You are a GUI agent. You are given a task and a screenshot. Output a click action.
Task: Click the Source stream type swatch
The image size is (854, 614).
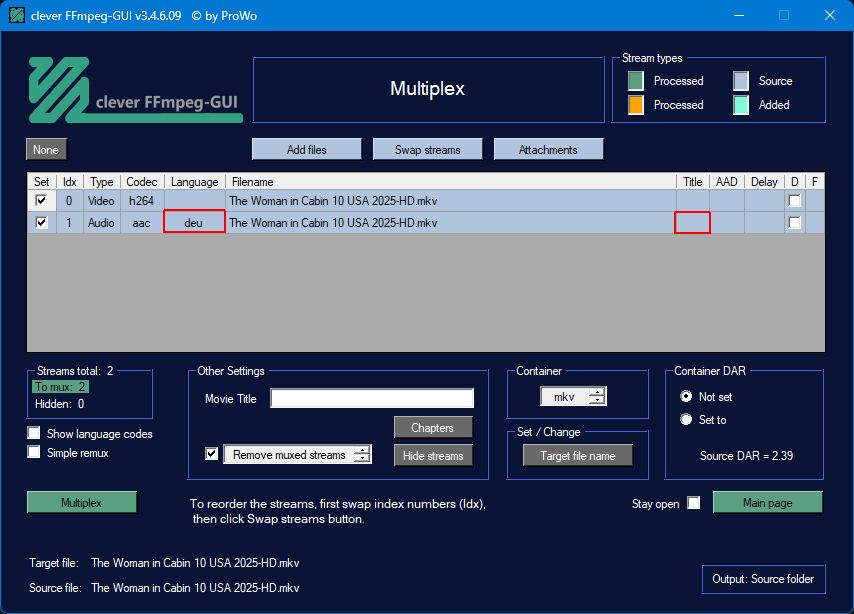pyautogui.click(x=741, y=81)
